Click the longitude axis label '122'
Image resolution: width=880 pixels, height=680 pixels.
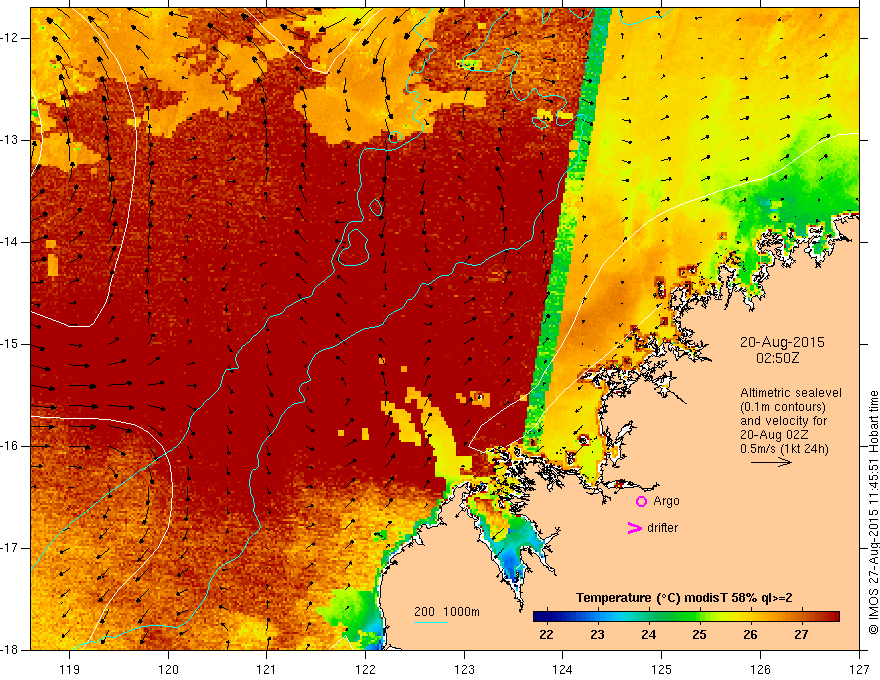365,669
